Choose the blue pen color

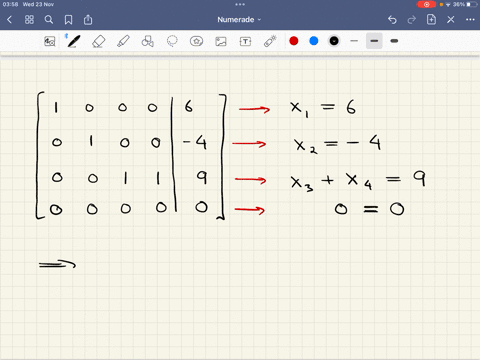pos(314,41)
